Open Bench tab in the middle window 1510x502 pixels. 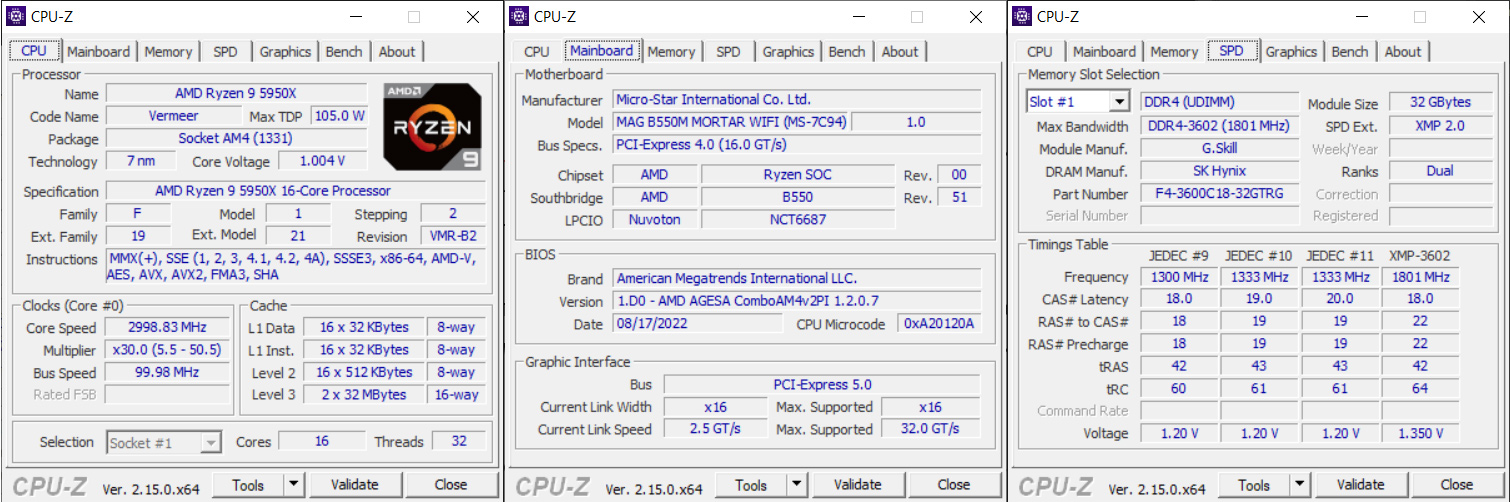pos(847,52)
